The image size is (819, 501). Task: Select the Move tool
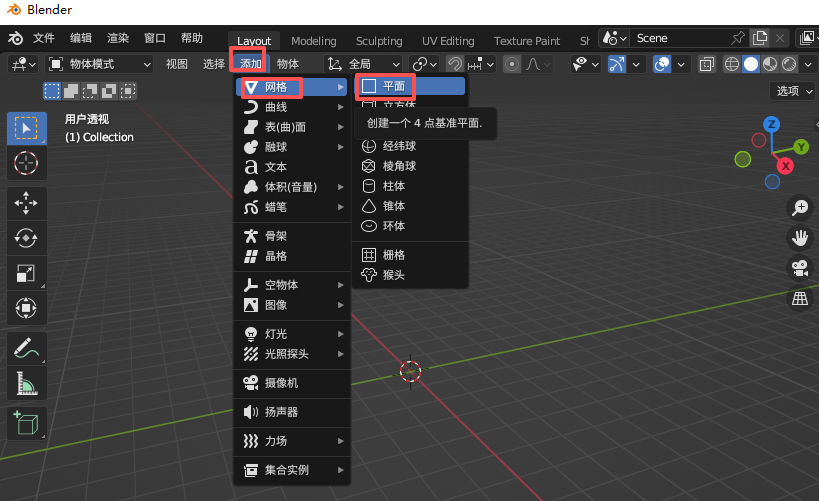26,203
